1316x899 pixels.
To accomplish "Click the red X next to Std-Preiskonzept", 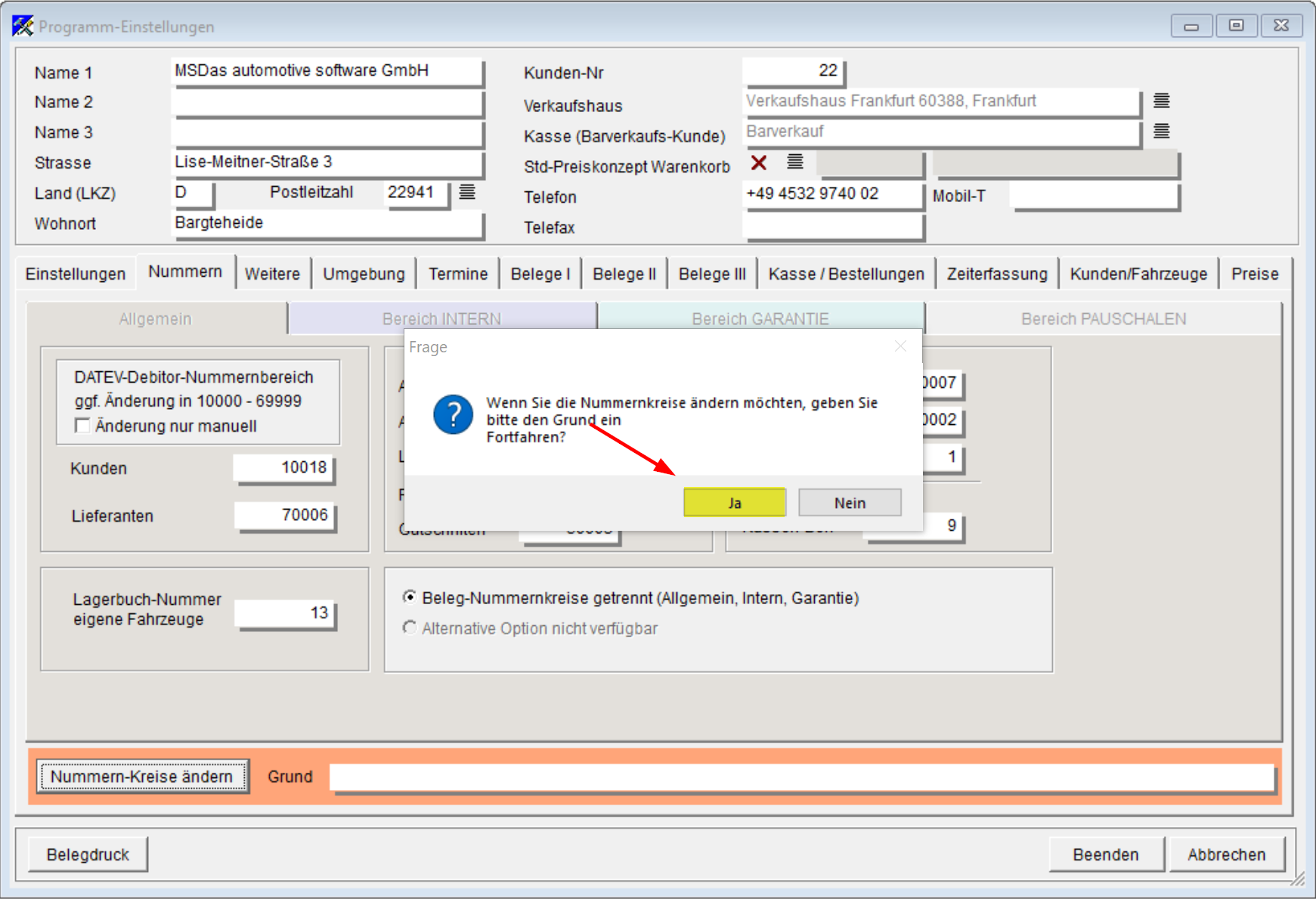I will click(x=759, y=163).
